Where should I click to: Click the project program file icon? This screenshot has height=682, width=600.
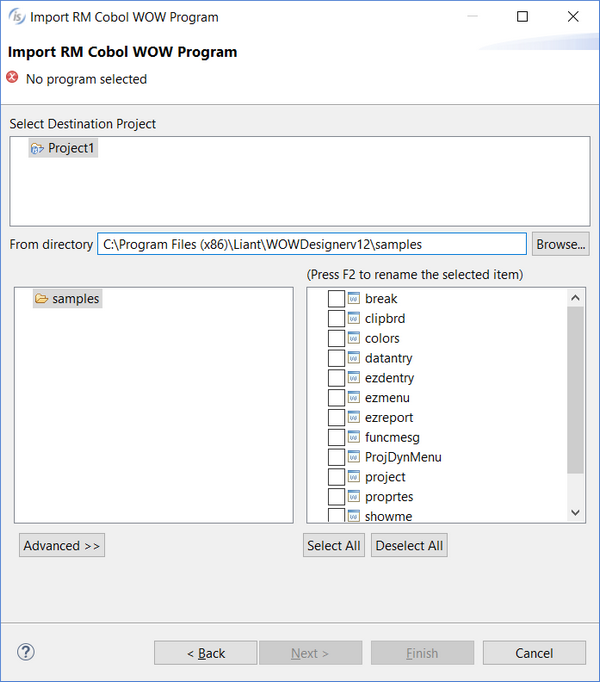(x=354, y=477)
